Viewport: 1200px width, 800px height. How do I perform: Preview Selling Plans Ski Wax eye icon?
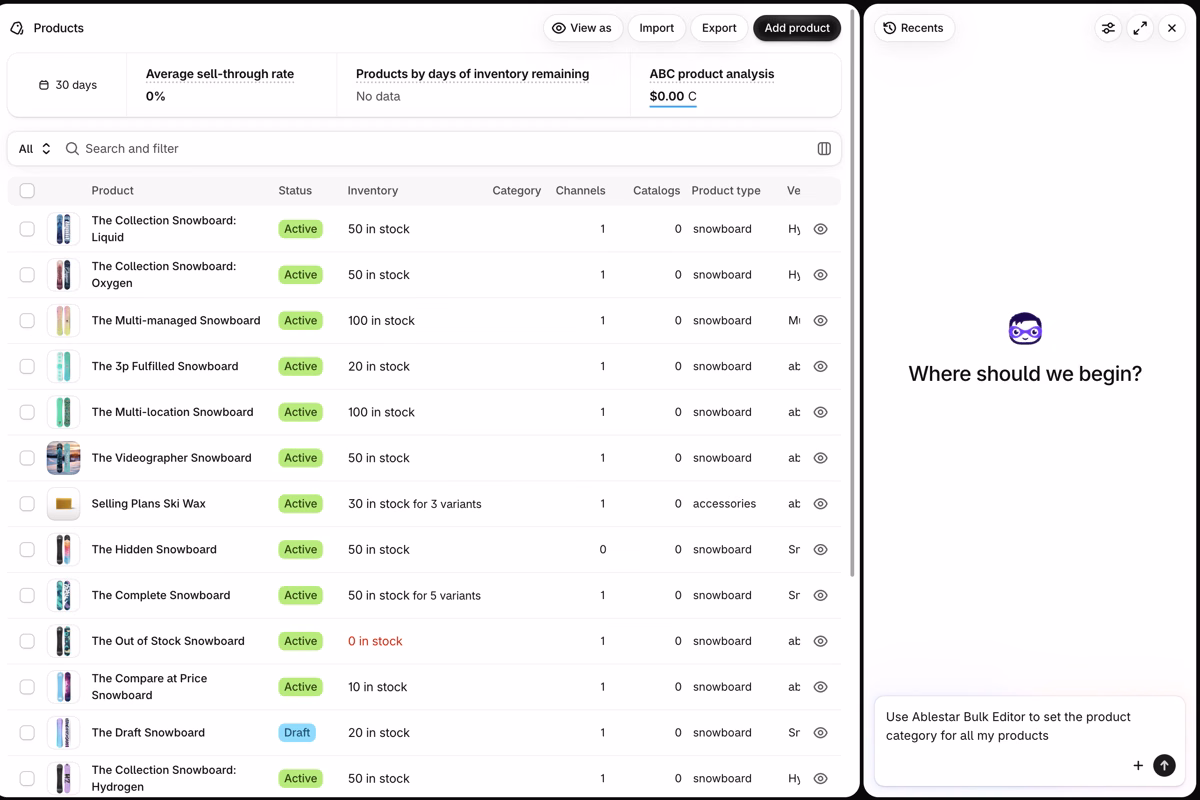[820, 504]
